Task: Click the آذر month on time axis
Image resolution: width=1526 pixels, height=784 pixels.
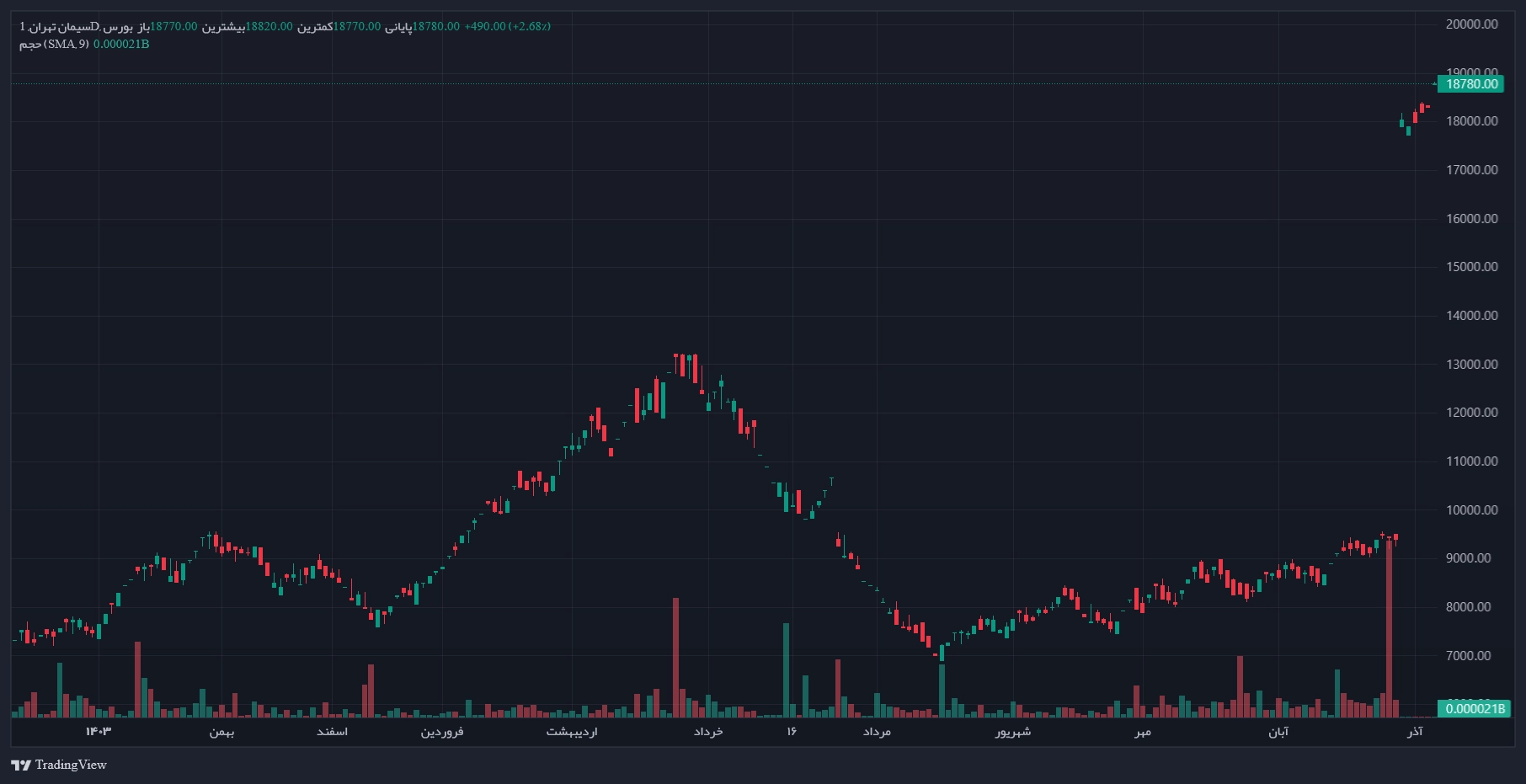Action: click(x=1415, y=732)
